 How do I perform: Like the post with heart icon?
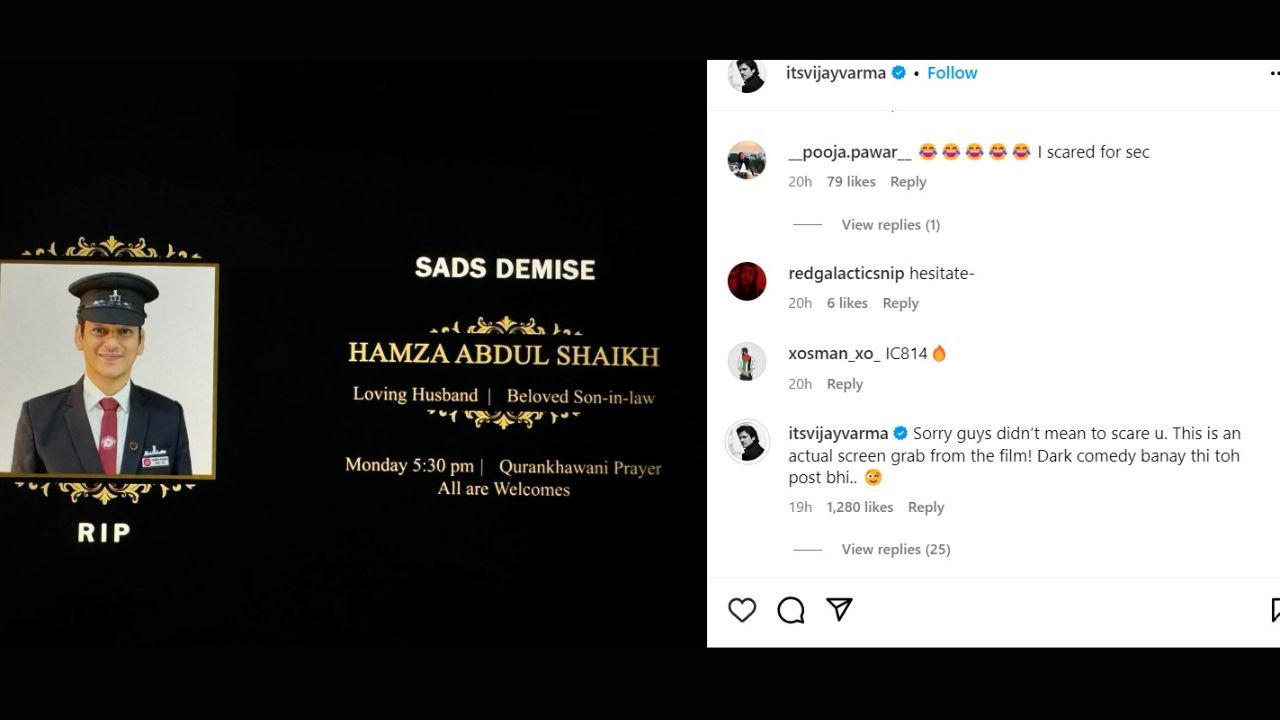click(x=742, y=610)
